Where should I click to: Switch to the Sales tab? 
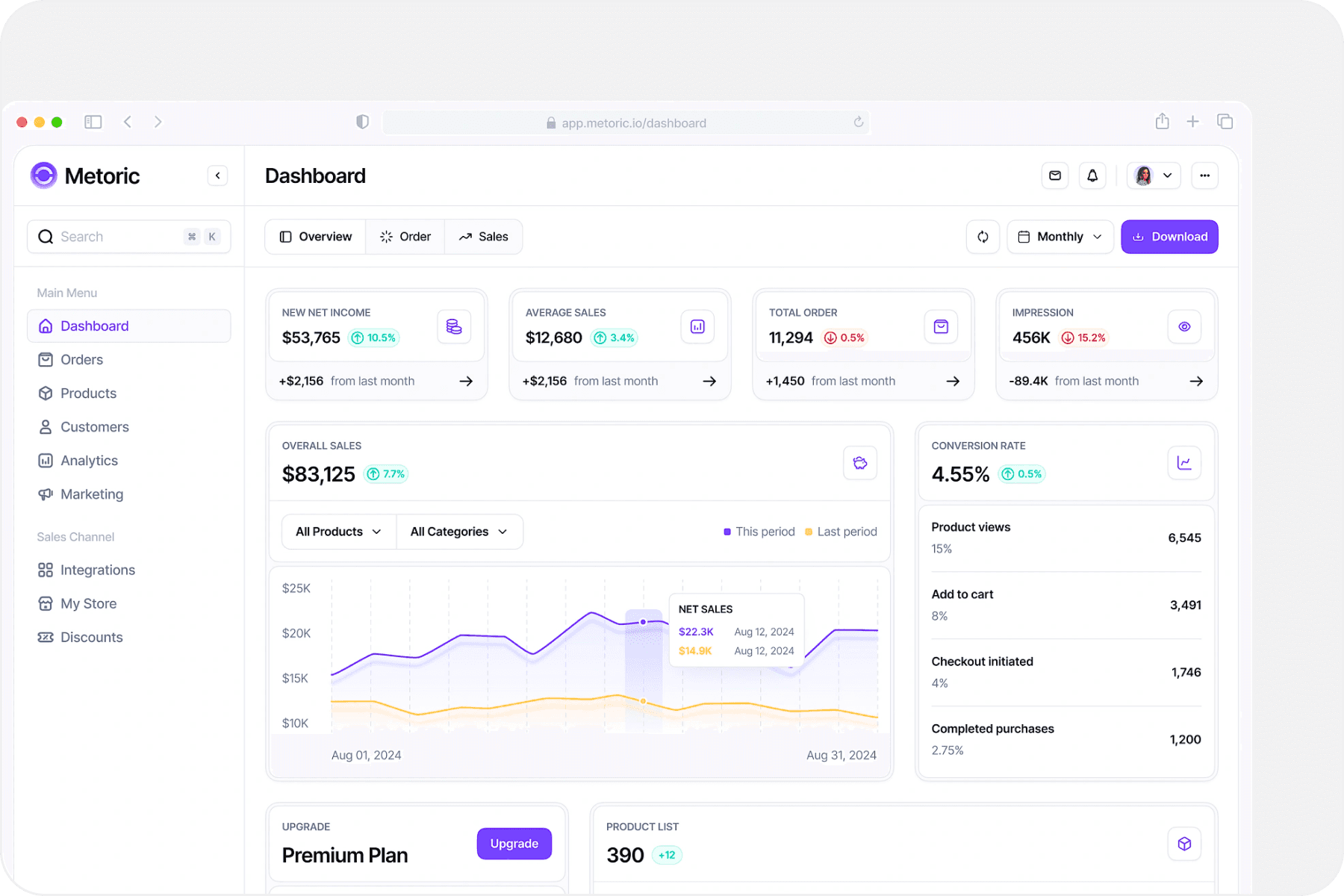(x=483, y=237)
